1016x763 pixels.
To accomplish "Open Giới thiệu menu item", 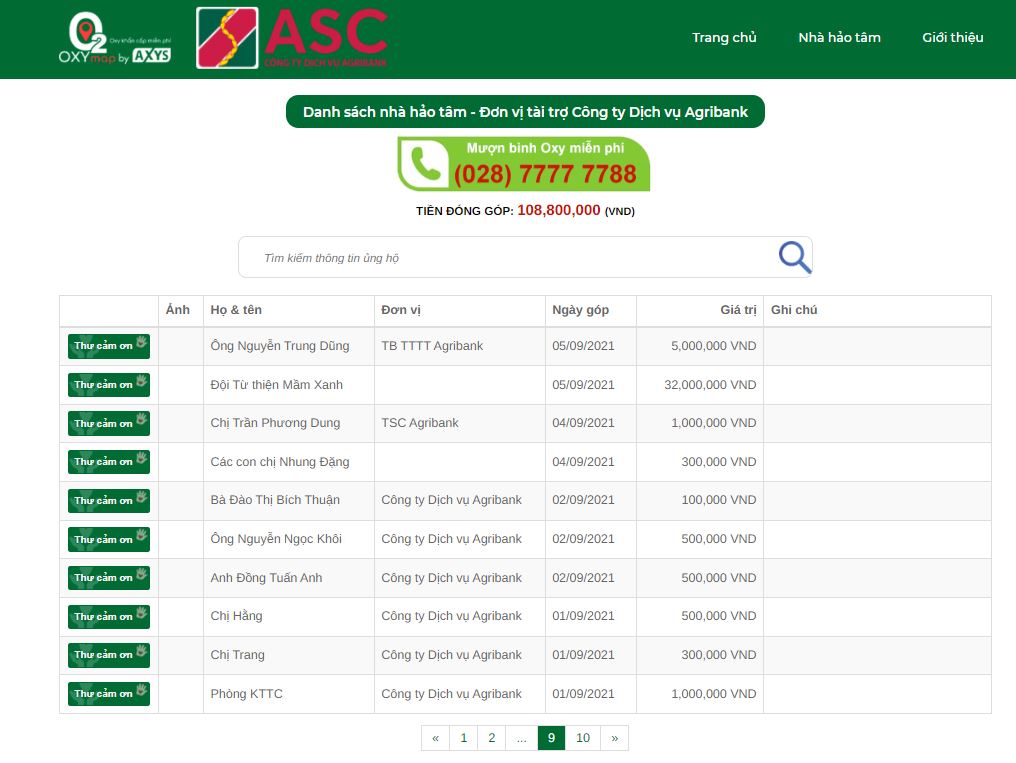I will point(952,38).
